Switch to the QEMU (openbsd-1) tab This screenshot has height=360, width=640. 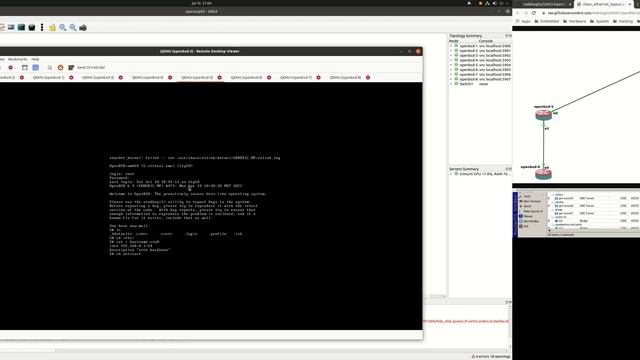click(49, 78)
